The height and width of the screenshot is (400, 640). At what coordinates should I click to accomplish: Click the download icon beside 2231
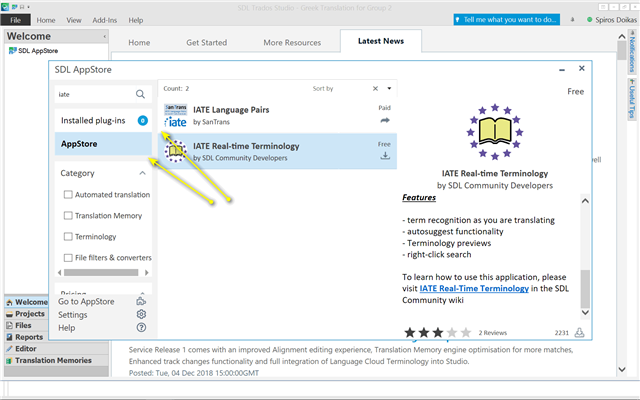579,333
